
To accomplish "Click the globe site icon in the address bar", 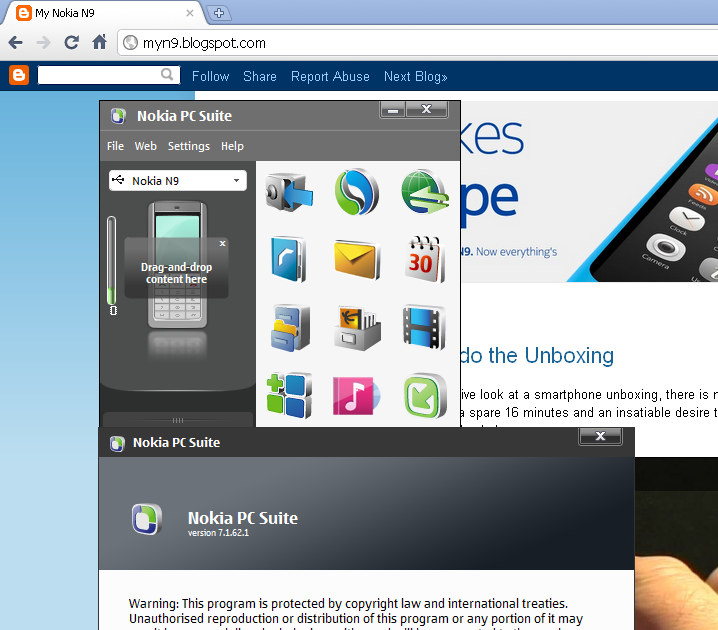I will click(131, 43).
